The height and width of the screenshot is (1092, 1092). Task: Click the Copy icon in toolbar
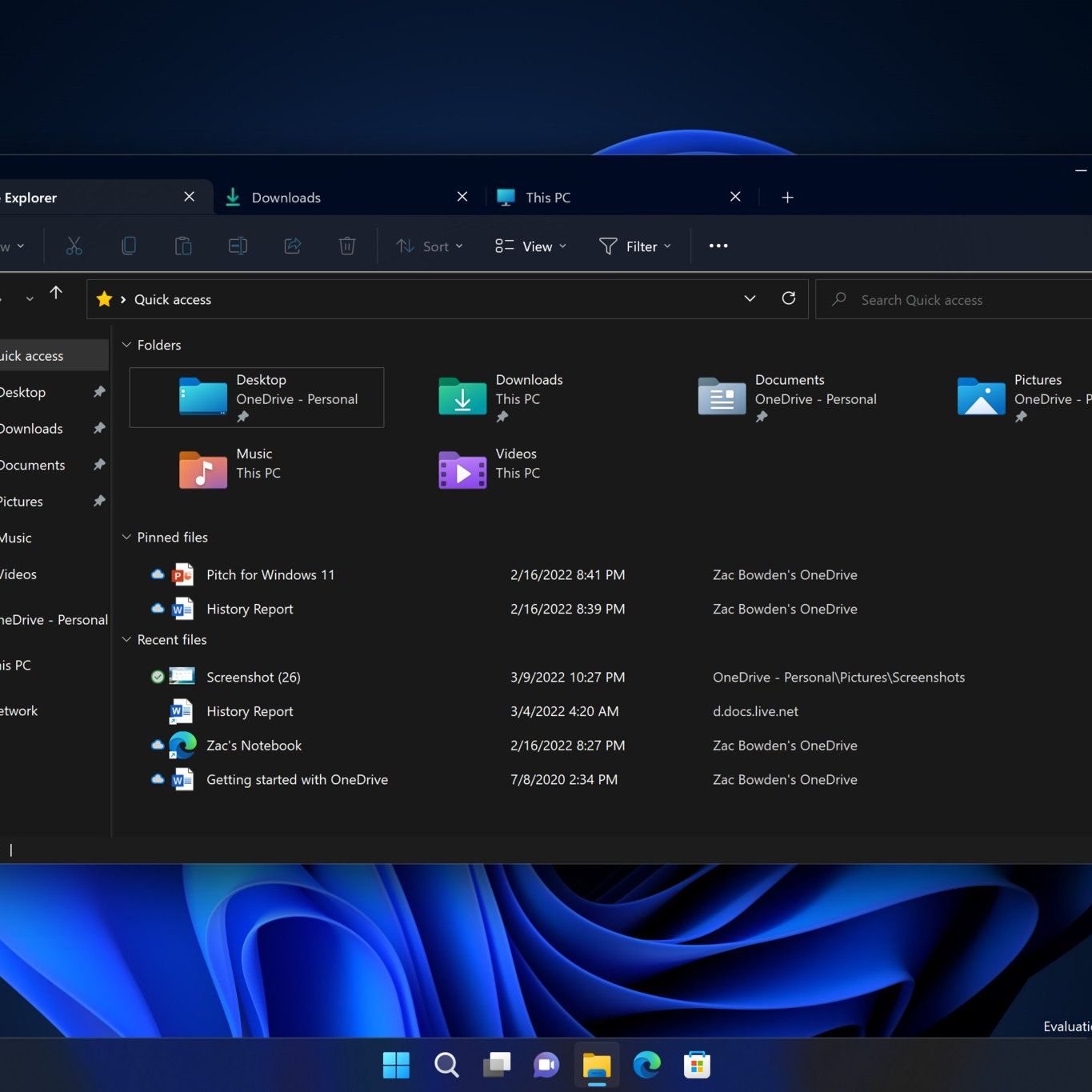pos(129,246)
